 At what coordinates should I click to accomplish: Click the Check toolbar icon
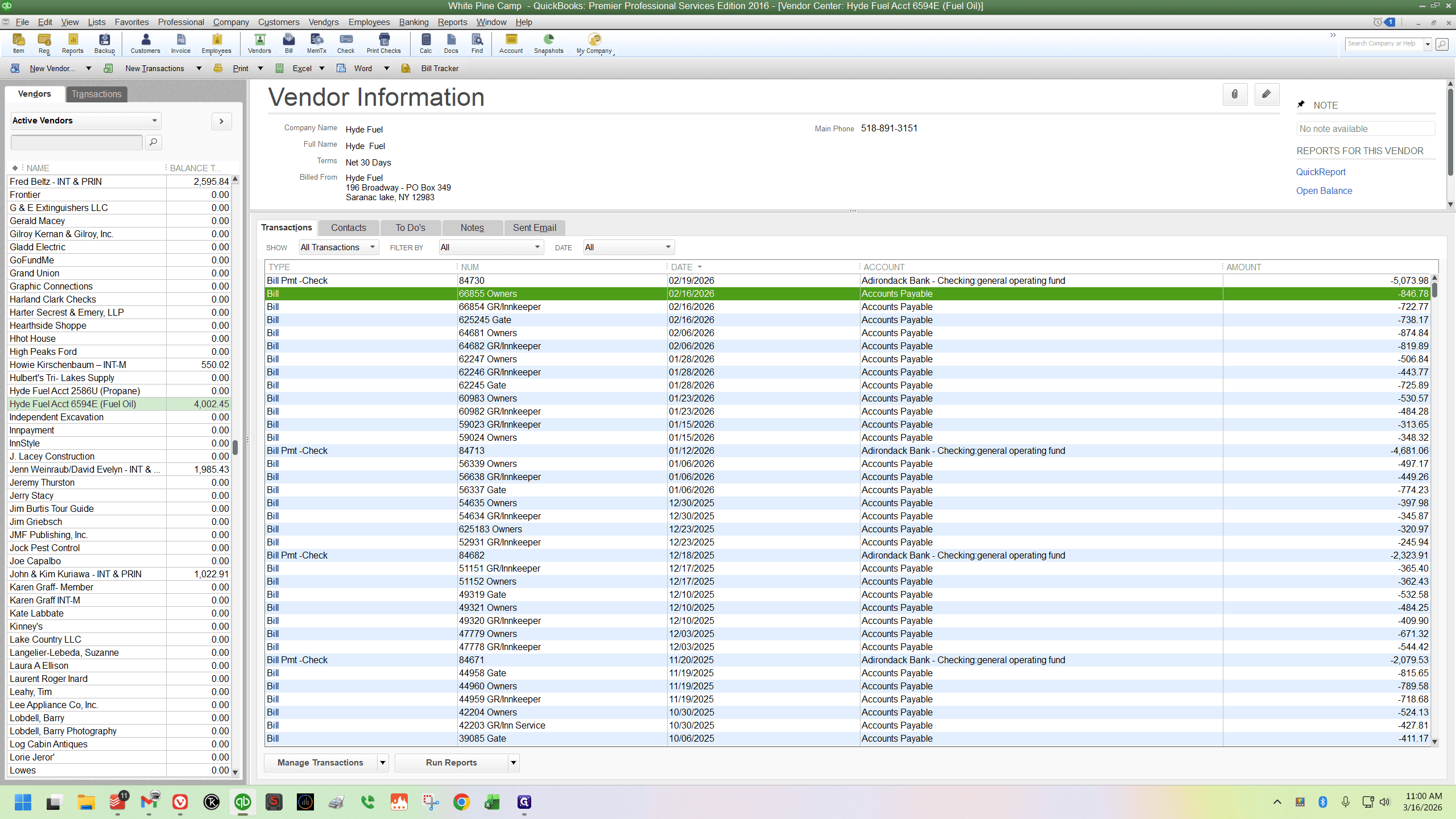(346, 43)
